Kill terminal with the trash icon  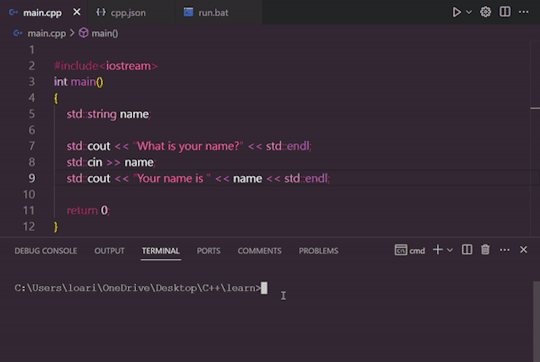(485, 250)
